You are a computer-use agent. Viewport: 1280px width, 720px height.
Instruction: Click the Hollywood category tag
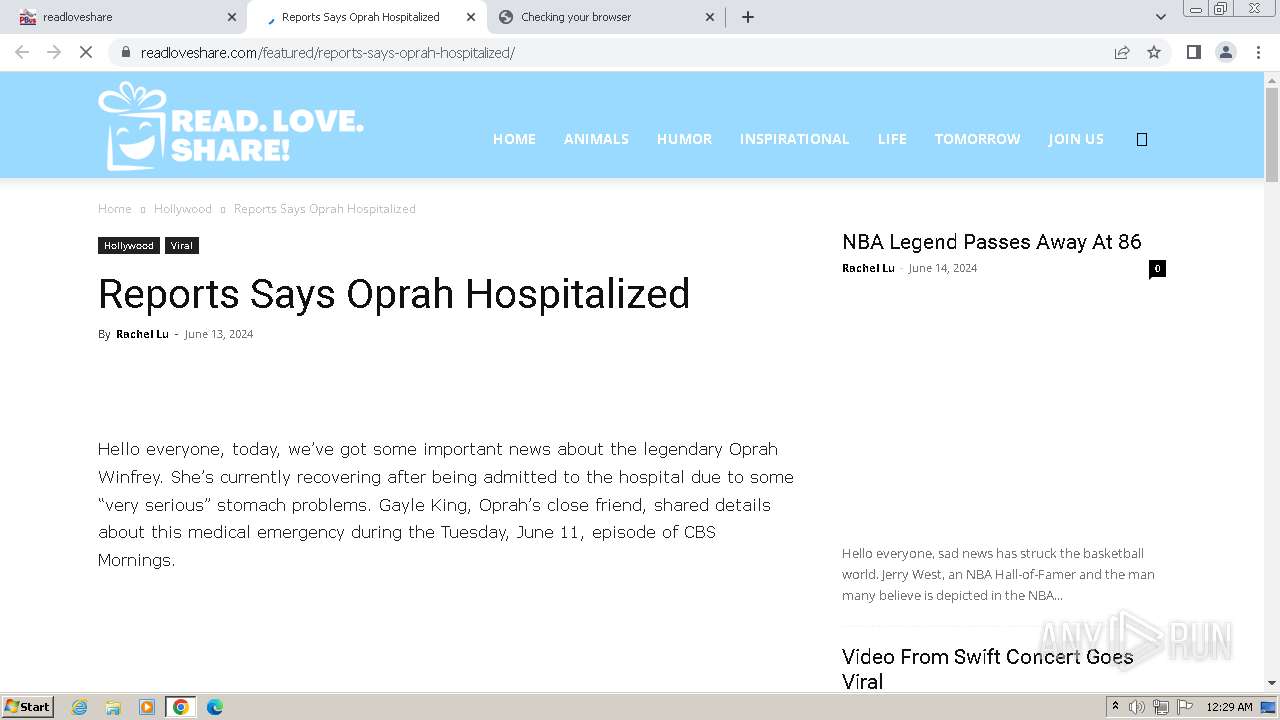129,246
